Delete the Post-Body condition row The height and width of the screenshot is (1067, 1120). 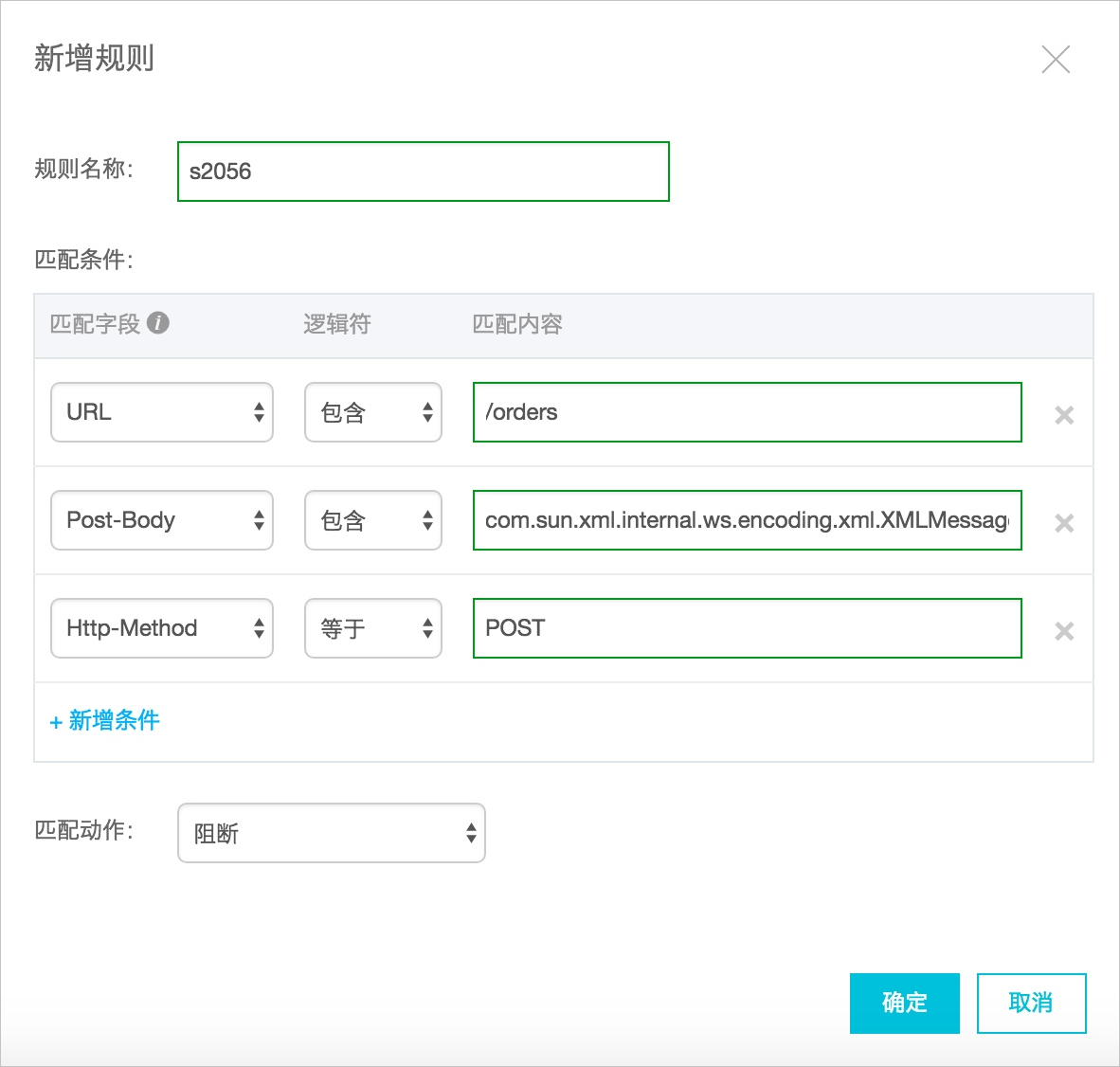[x=1064, y=523]
